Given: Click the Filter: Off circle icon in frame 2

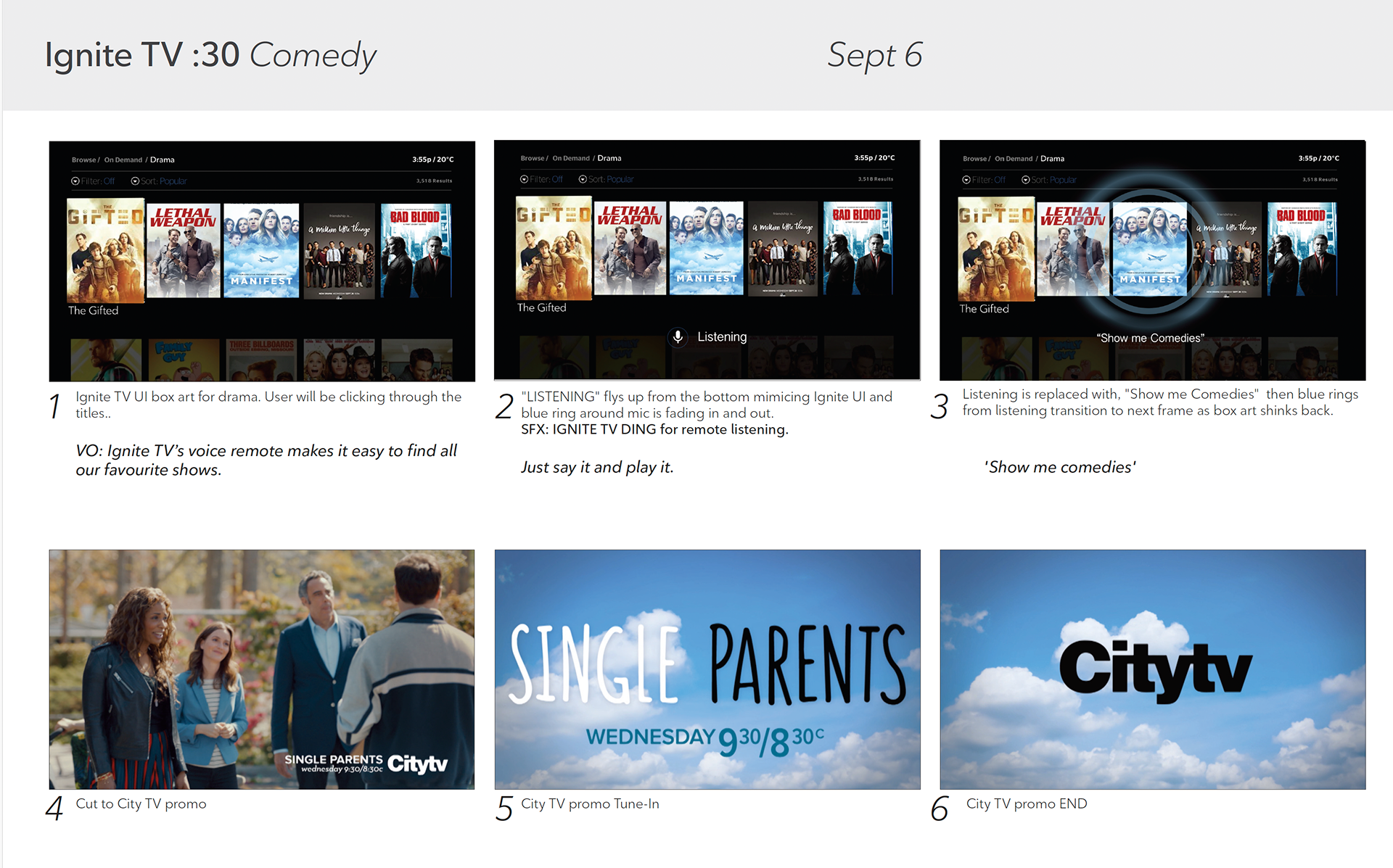Looking at the screenshot, I should coord(524,179).
